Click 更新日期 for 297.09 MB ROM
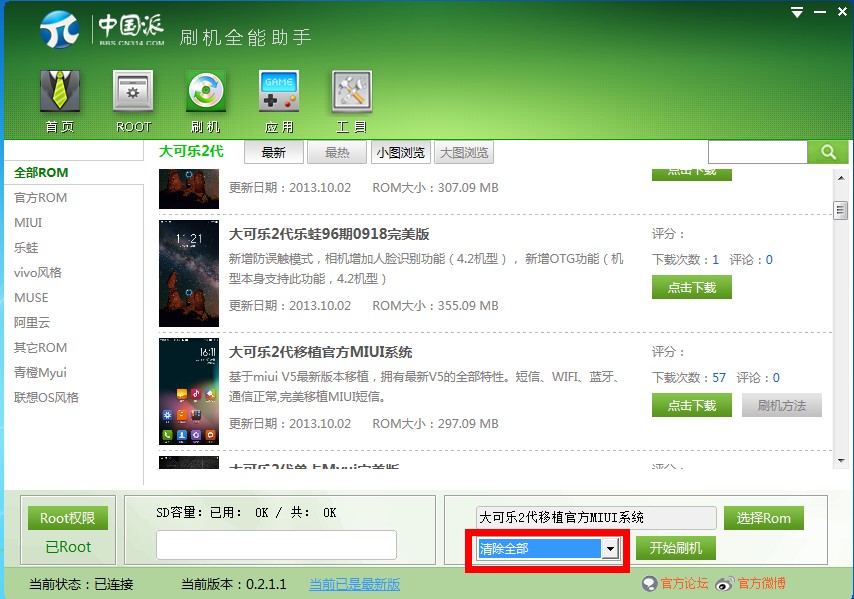This screenshot has height=599, width=854. tap(290, 424)
